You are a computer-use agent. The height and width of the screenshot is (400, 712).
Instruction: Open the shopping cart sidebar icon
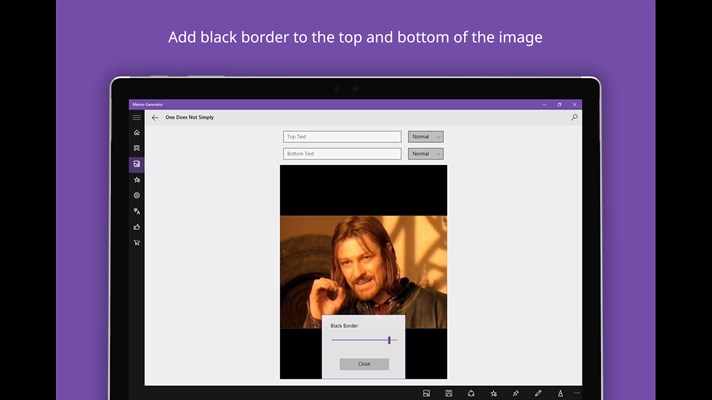[137, 242]
